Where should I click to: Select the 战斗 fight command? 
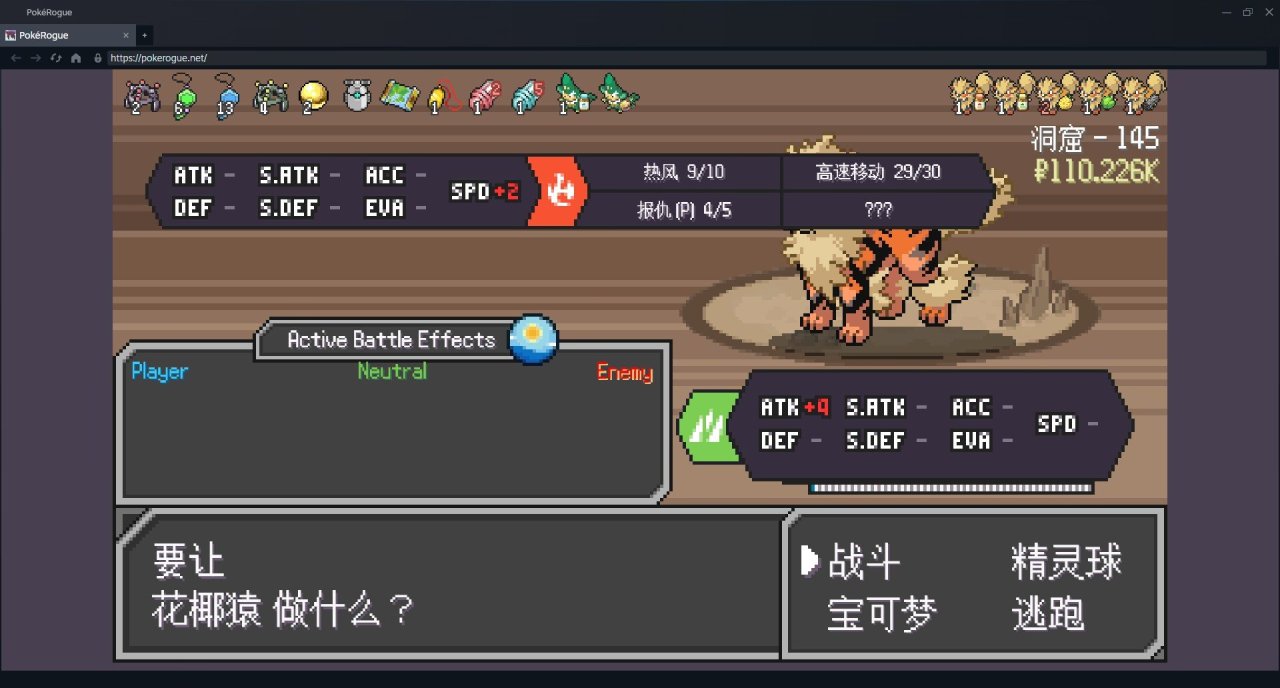864,563
